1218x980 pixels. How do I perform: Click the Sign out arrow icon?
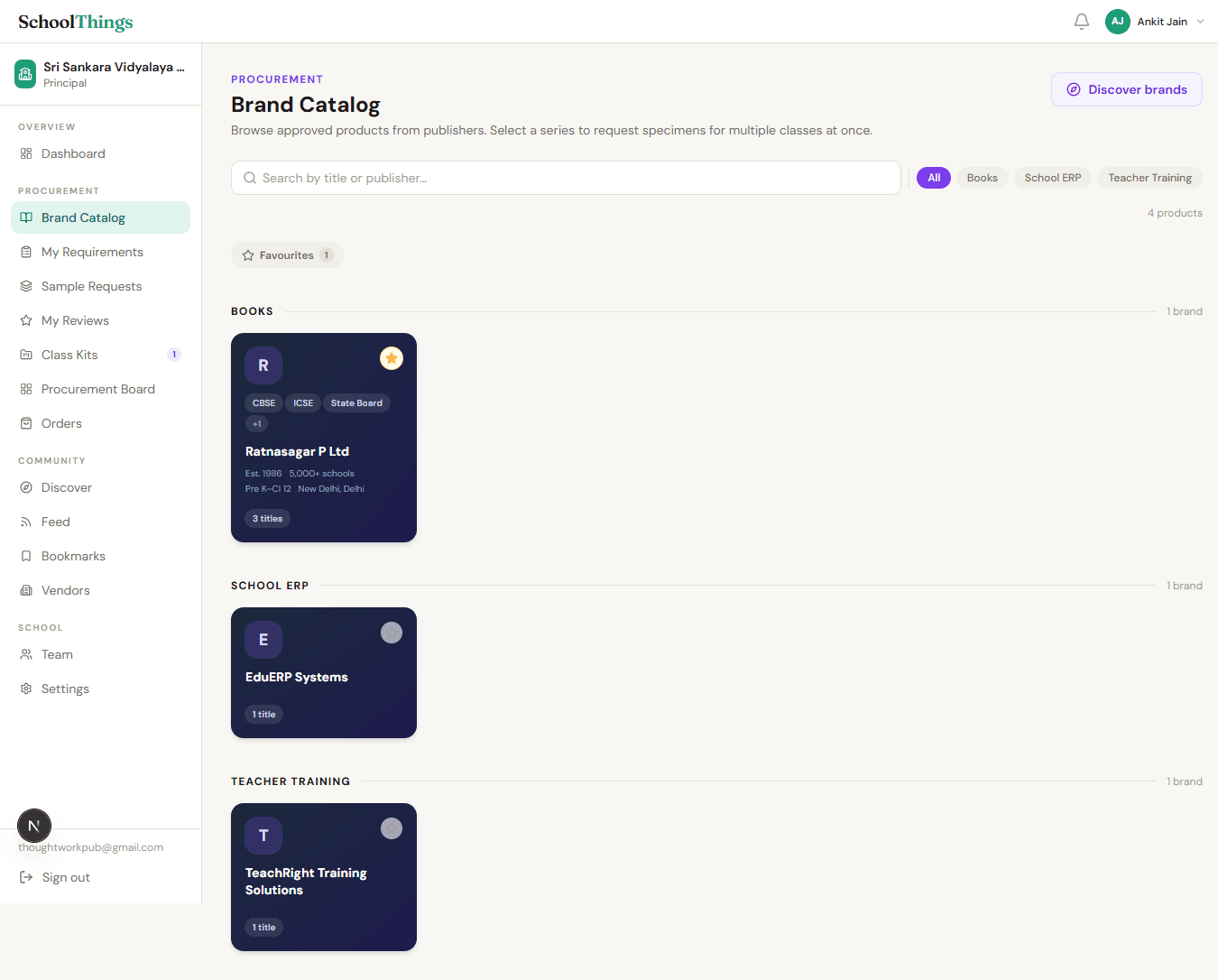[26, 877]
